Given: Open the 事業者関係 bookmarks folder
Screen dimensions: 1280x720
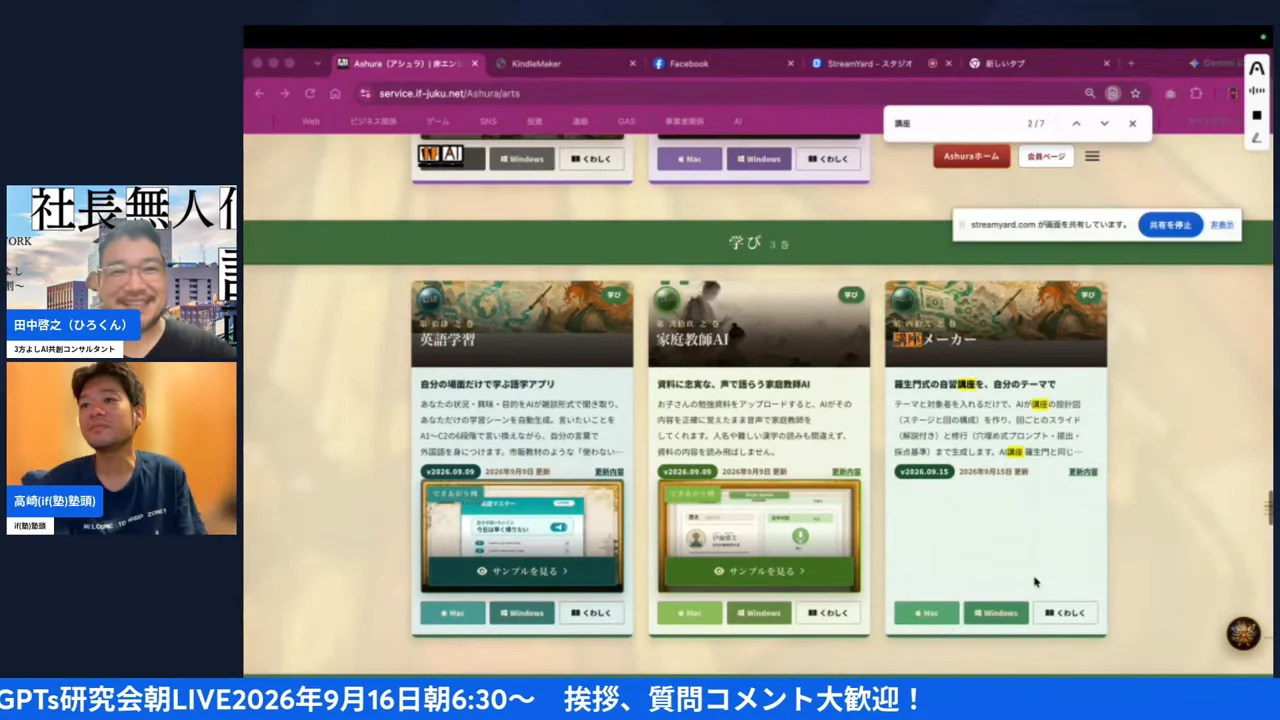Looking at the screenshot, I should click(x=685, y=121).
